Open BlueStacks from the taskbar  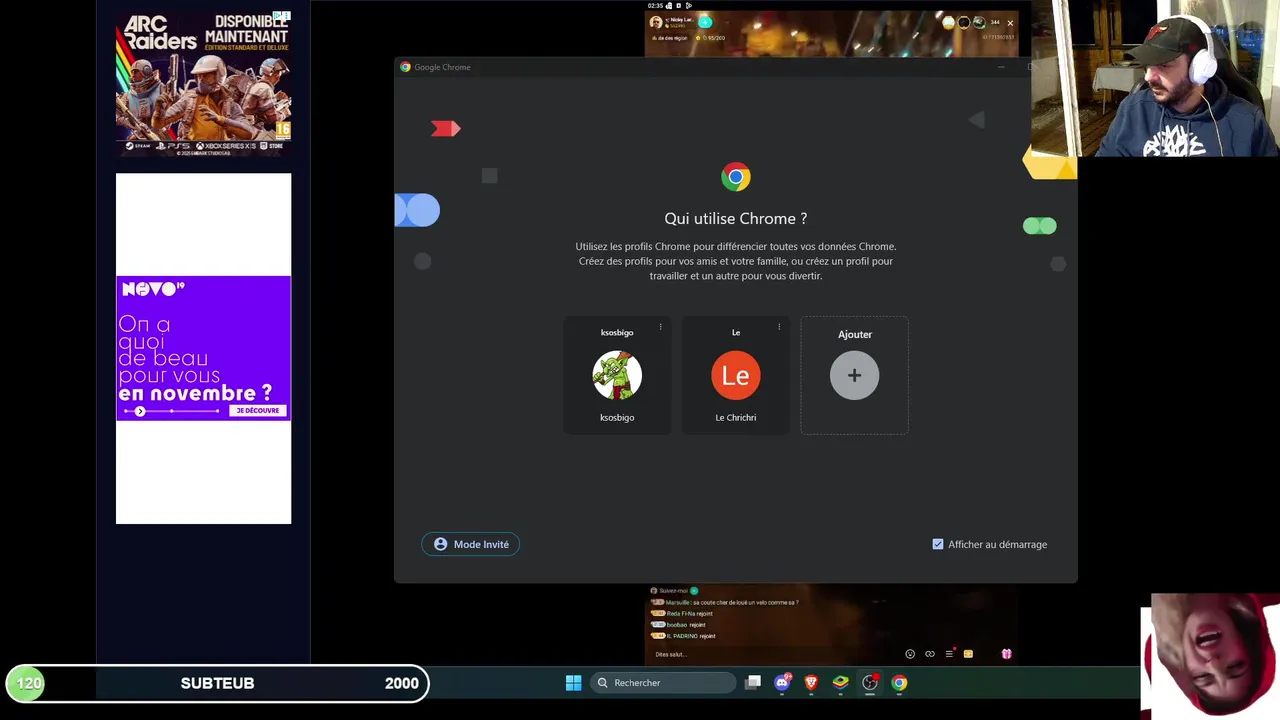point(841,683)
